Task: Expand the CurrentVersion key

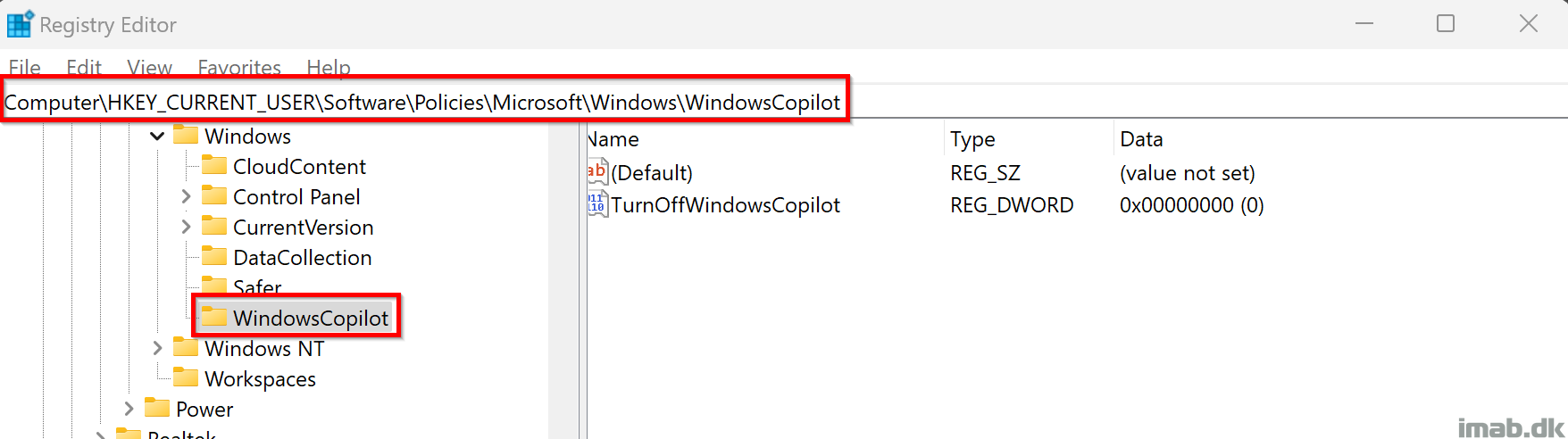Action: pos(186,227)
